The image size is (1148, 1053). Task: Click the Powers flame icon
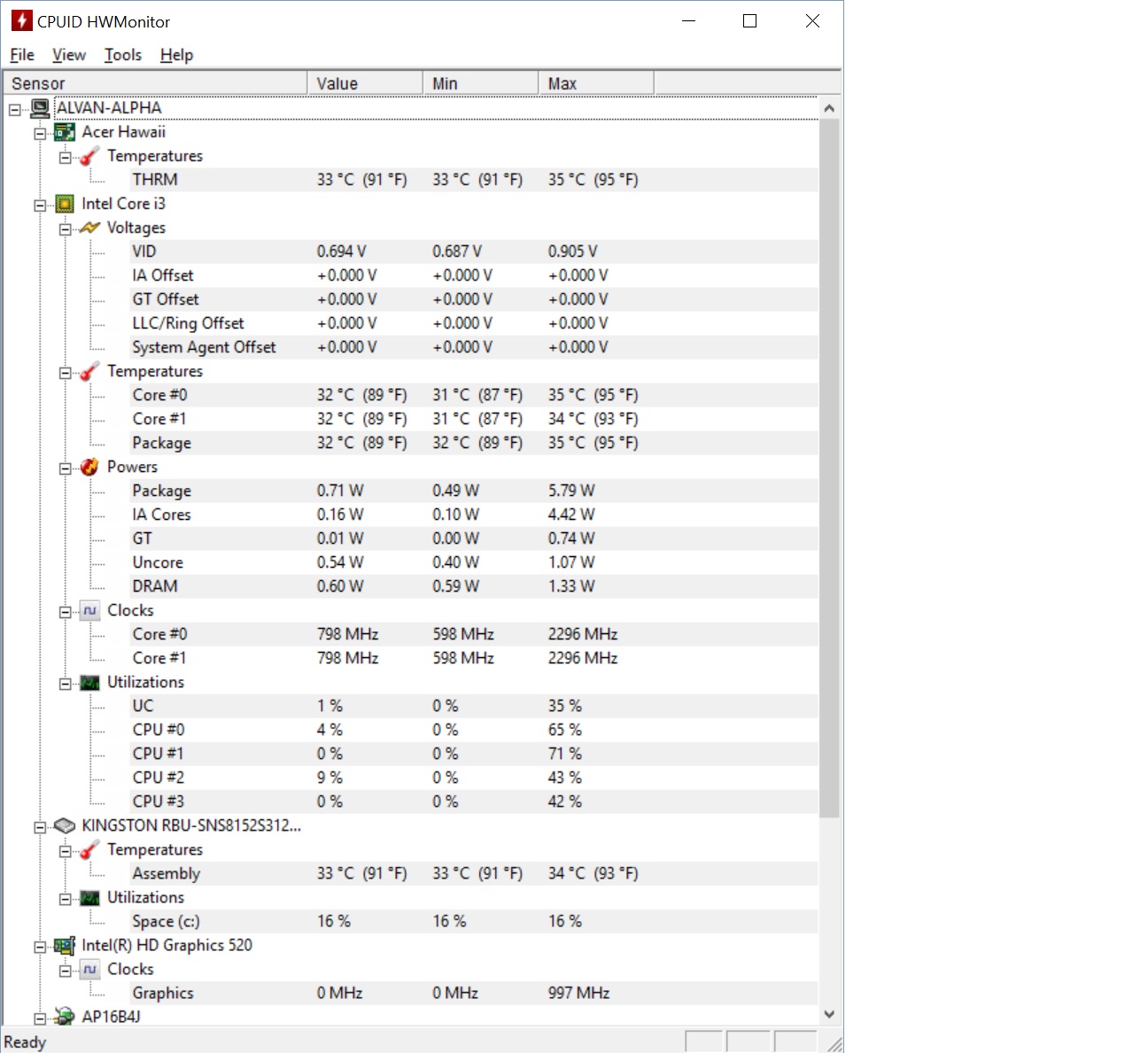click(x=89, y=467)
